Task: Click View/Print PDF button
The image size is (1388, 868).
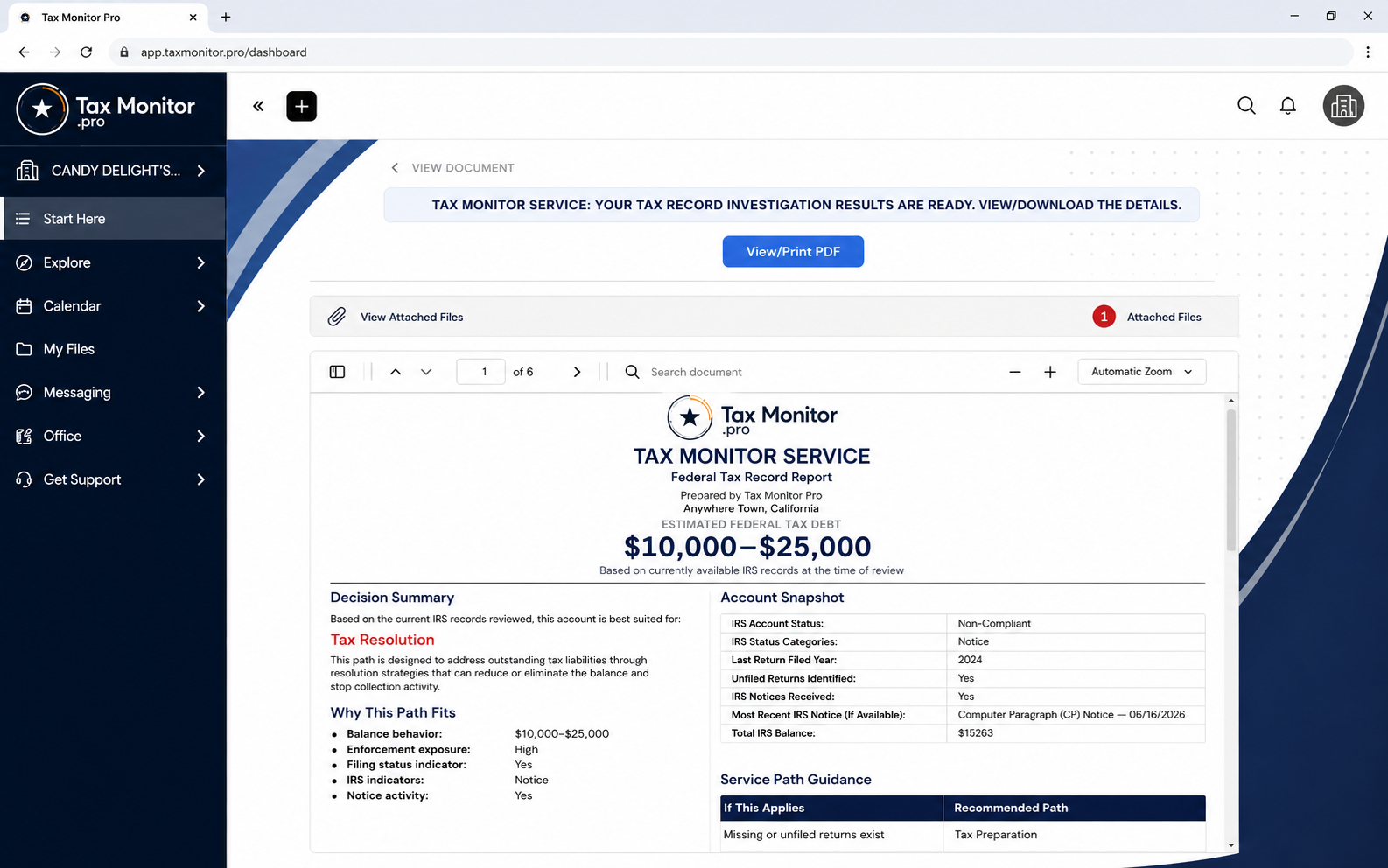Action: (793, 252)
